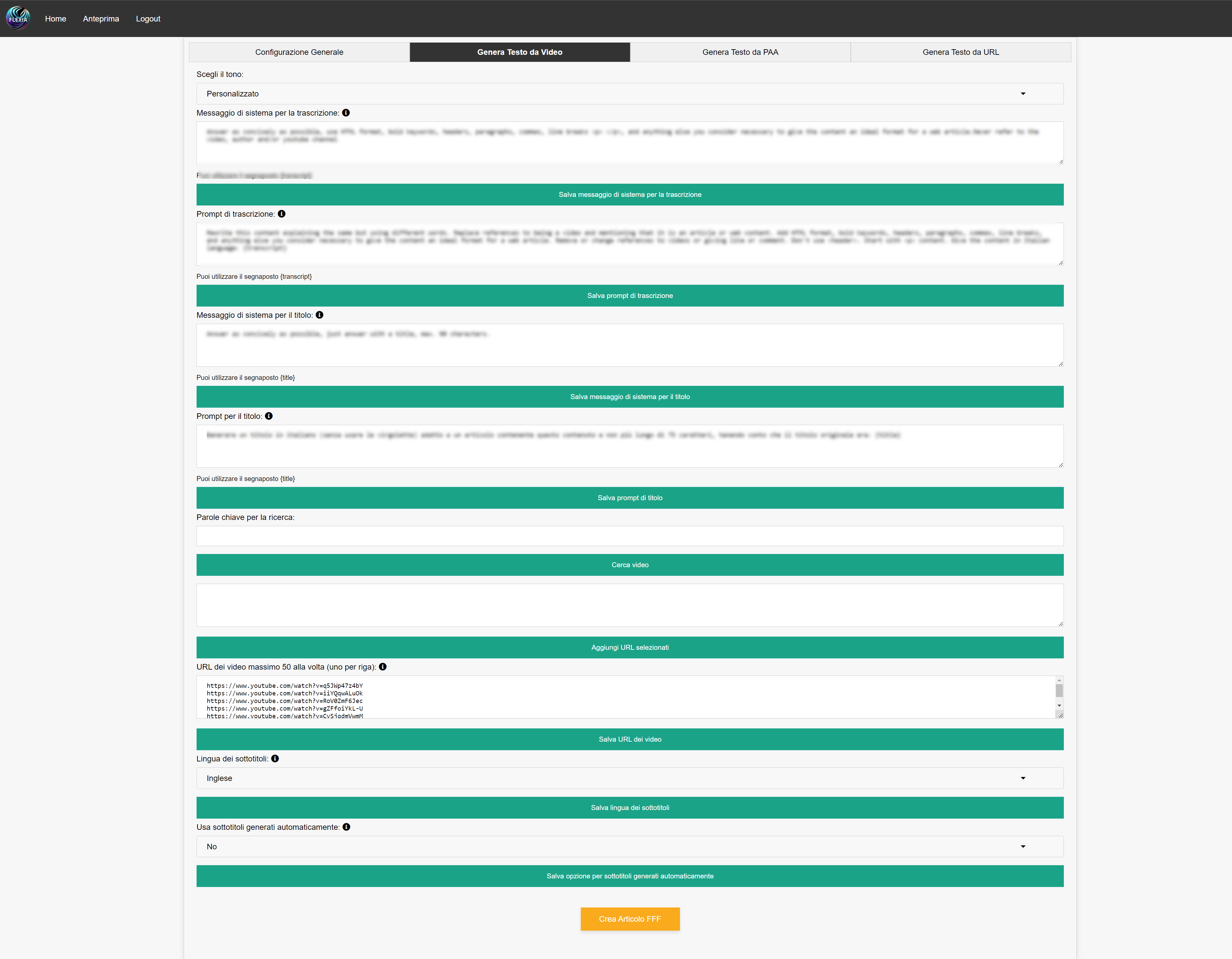The height and width of the screenshot is (959, 1232).
Task: Focus the Parole chiave per la ricerca field
Action: 629,536
